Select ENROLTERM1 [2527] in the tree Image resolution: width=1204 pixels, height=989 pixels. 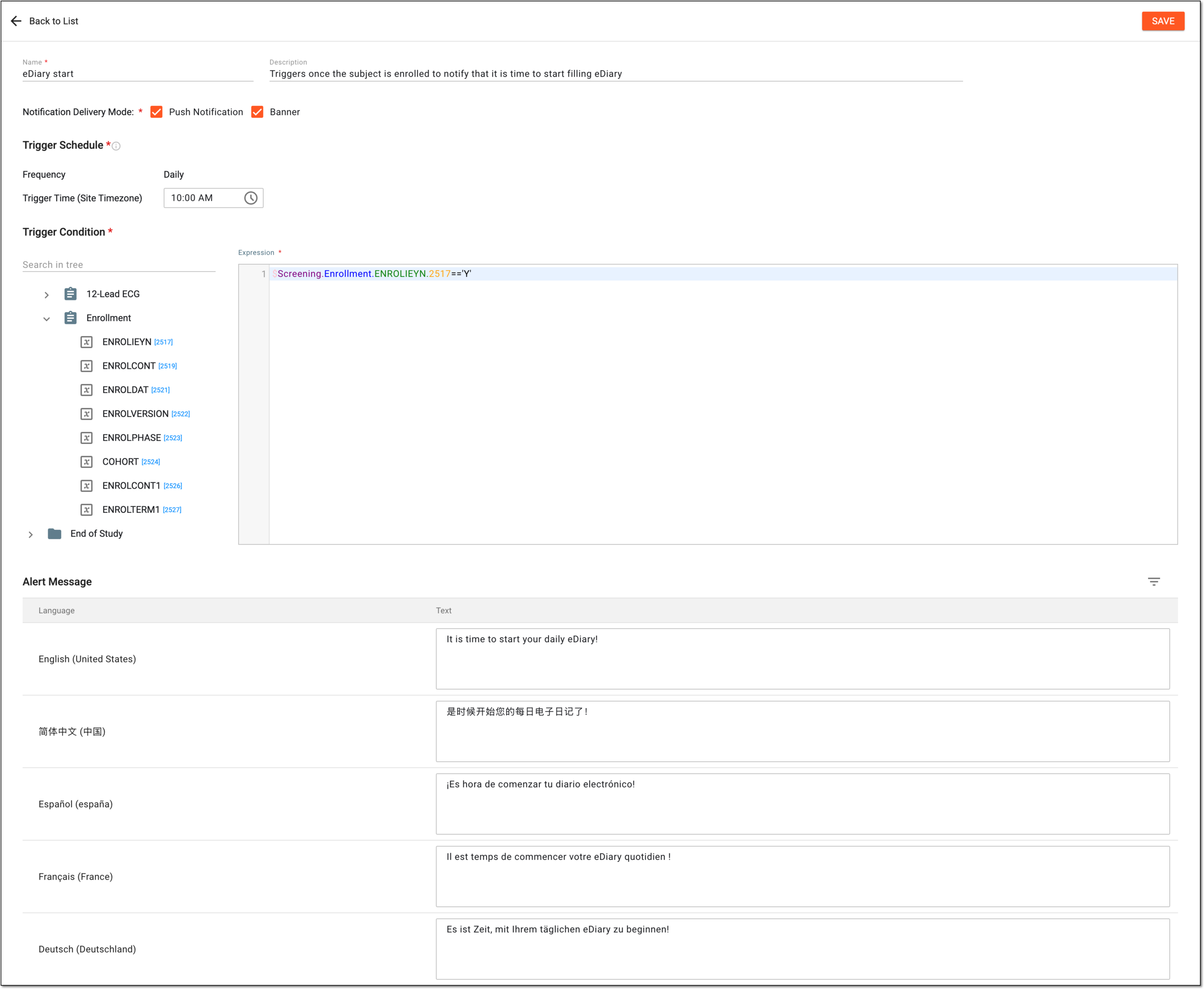point(142,509)
